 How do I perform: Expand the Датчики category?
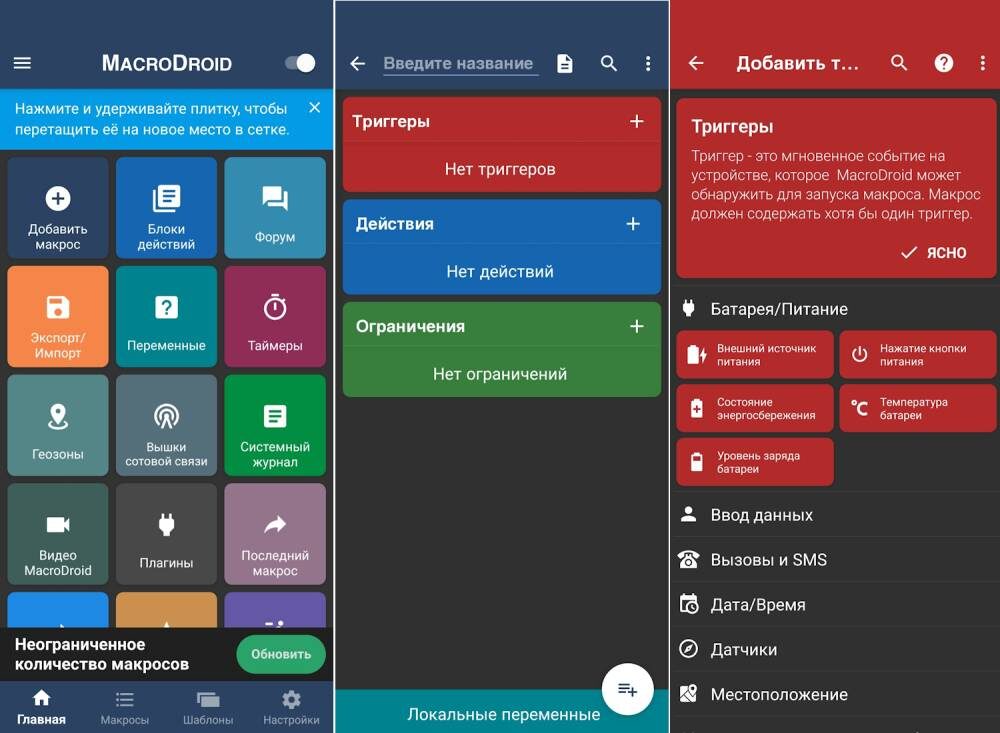pos(835,649)
